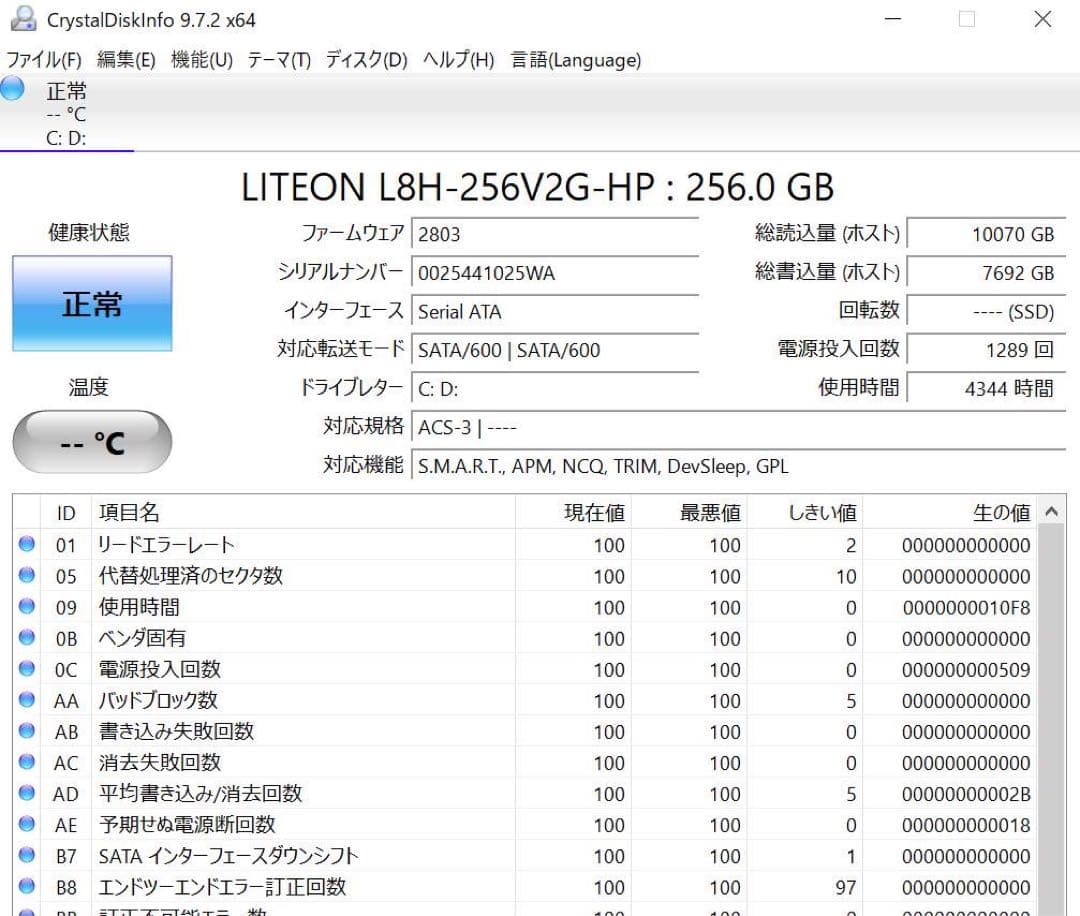This screenshot has height=916, width=1080.
Task: Click the indicator beside 消去失敗回数
Action: (x=28, y=762)
